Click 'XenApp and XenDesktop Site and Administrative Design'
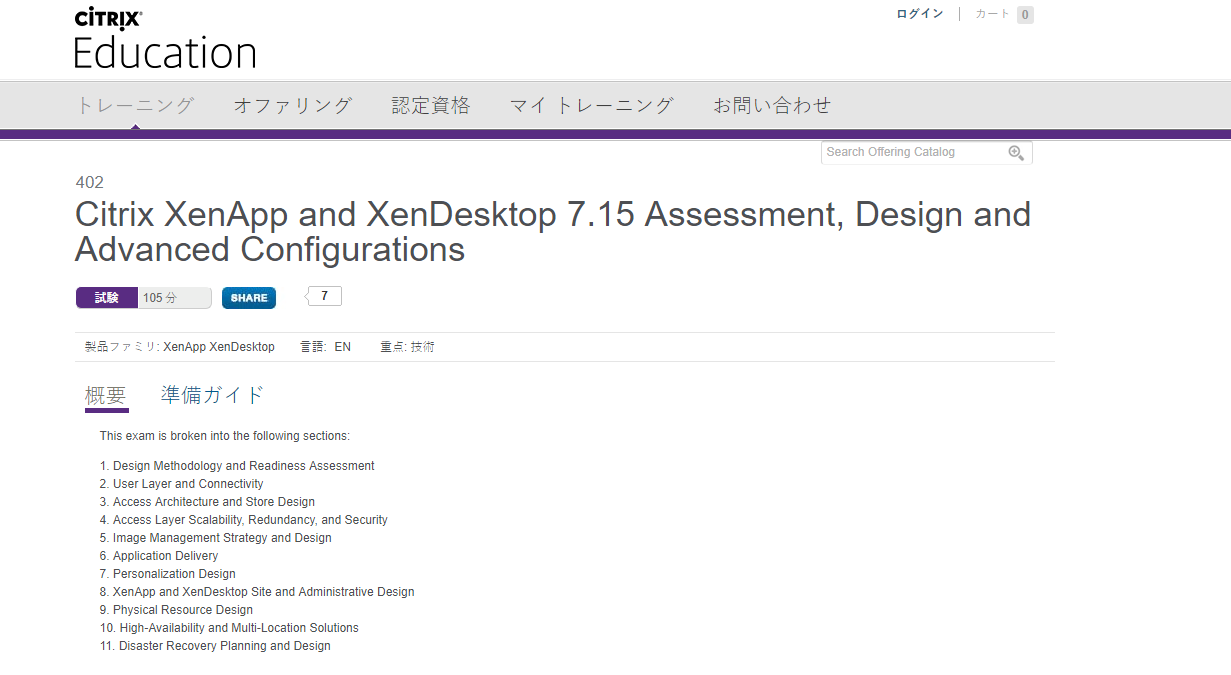The width and height of the screenshot is (1231, 675). tap(263, 592)
